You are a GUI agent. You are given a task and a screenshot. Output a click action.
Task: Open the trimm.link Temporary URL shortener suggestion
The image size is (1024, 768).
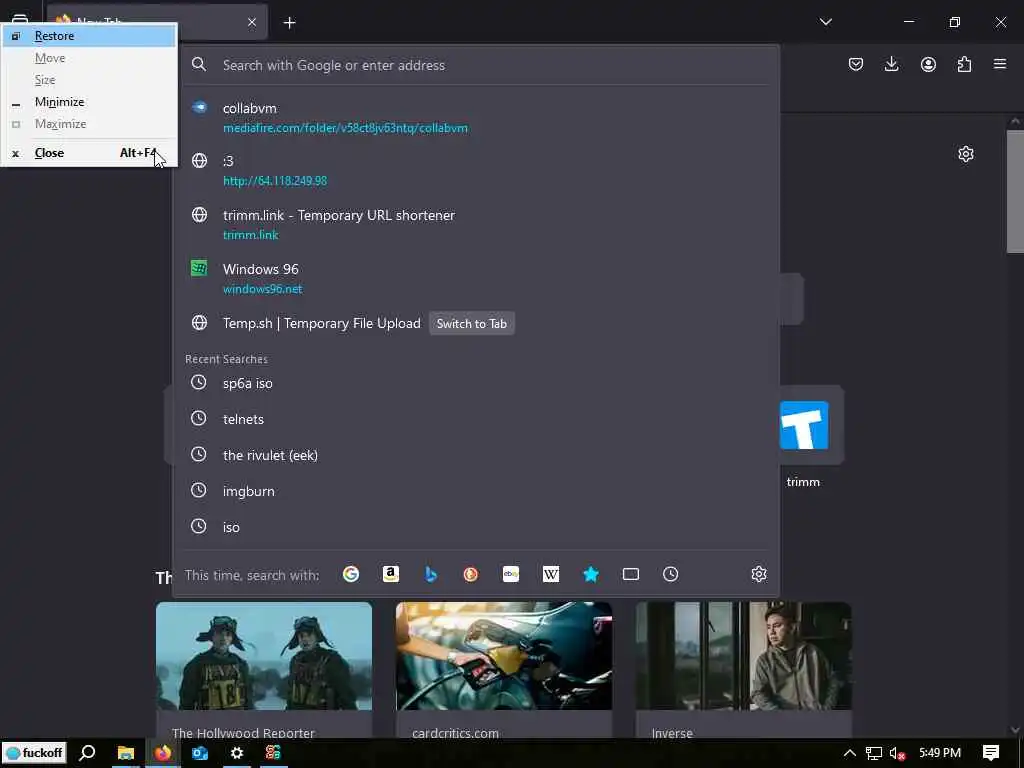click(477, 225)
